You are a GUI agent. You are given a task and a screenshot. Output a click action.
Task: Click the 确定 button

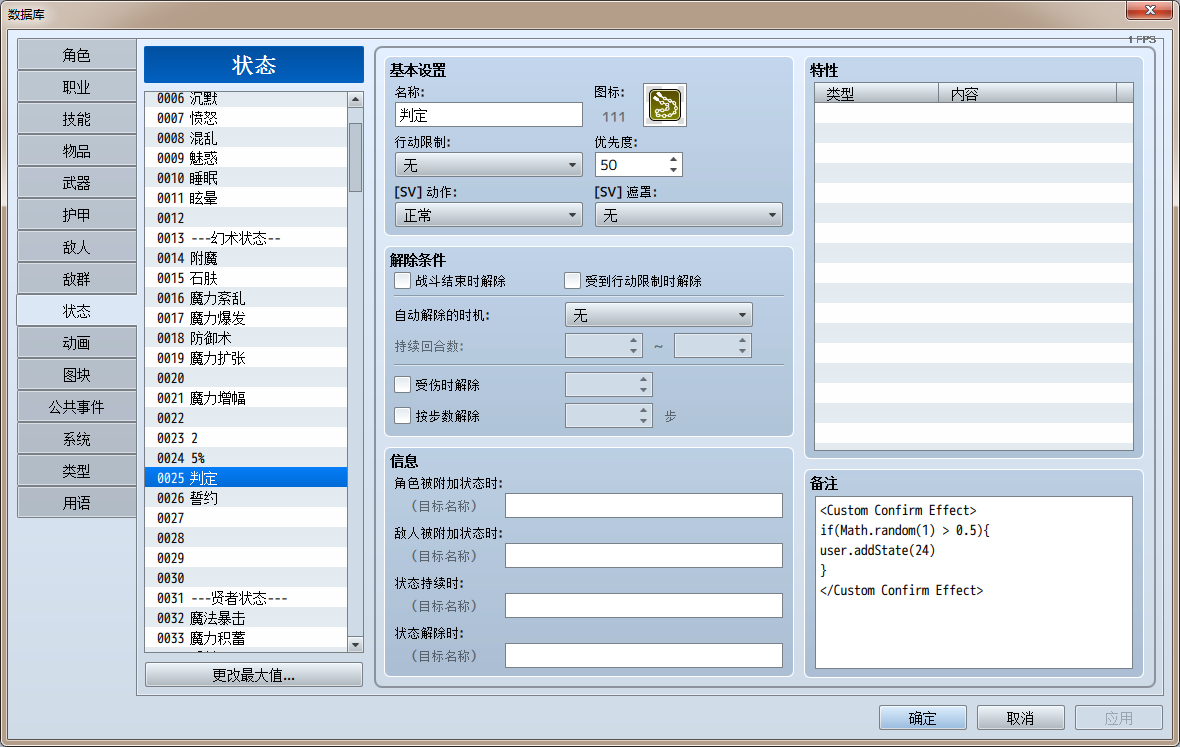tap(923, 718)
